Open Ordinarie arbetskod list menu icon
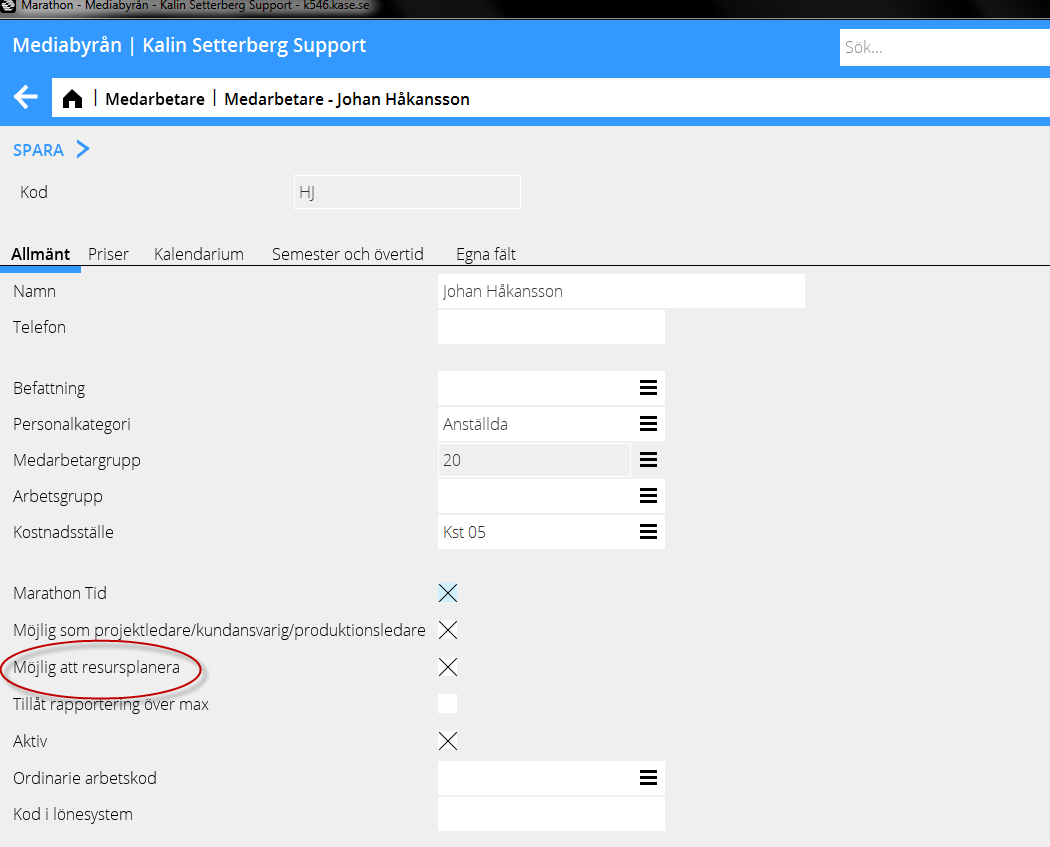The height and width of the screenshot is (847, 1050). coord(648,778)
